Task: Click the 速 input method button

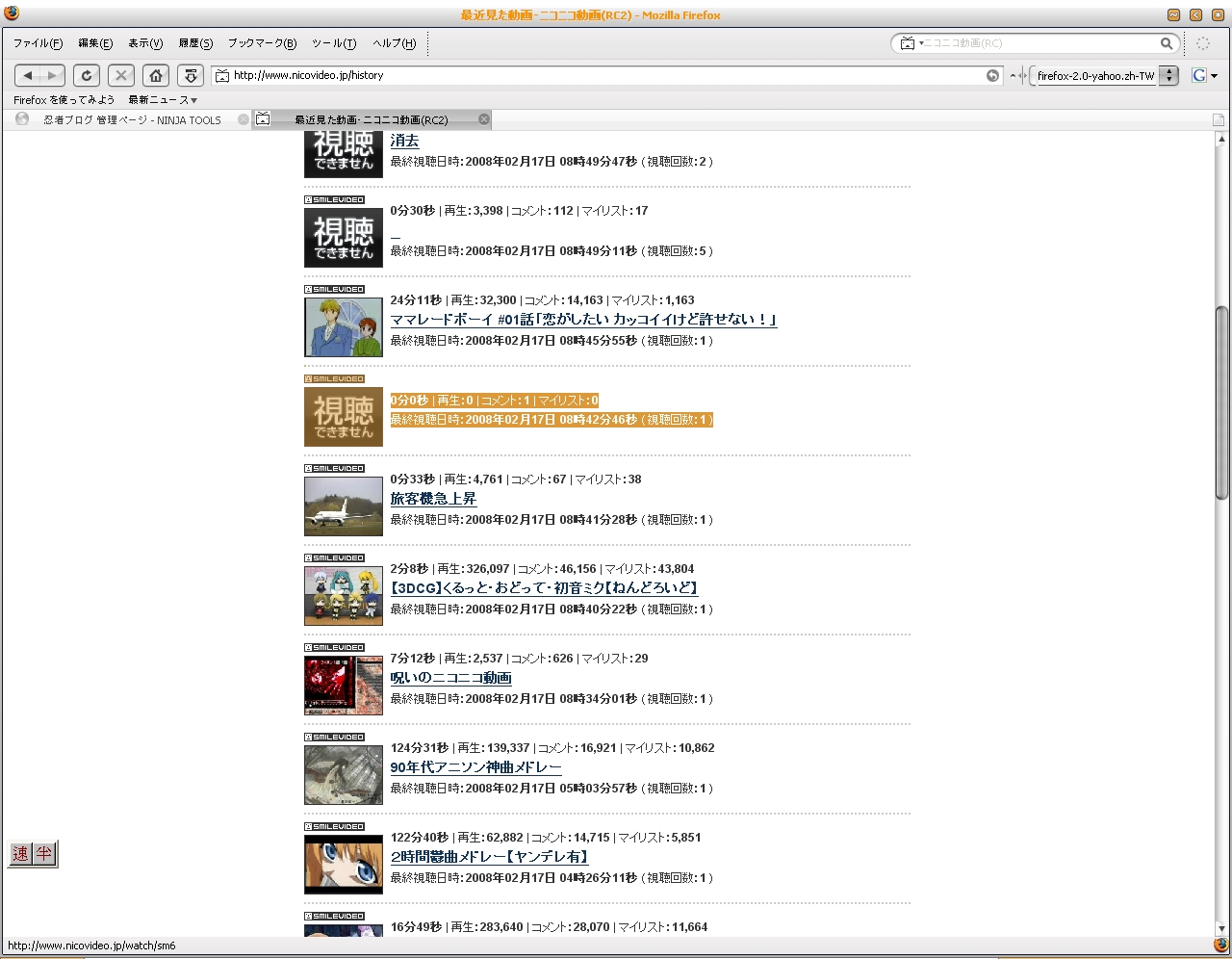Action: 20,854
